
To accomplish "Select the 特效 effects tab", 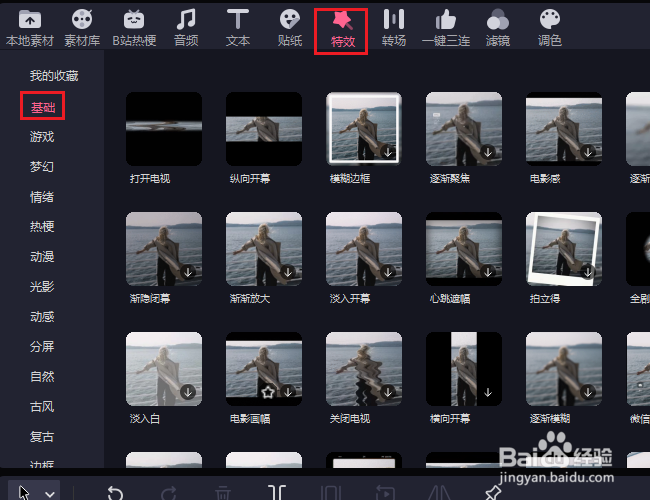I will tap(341, 31).
